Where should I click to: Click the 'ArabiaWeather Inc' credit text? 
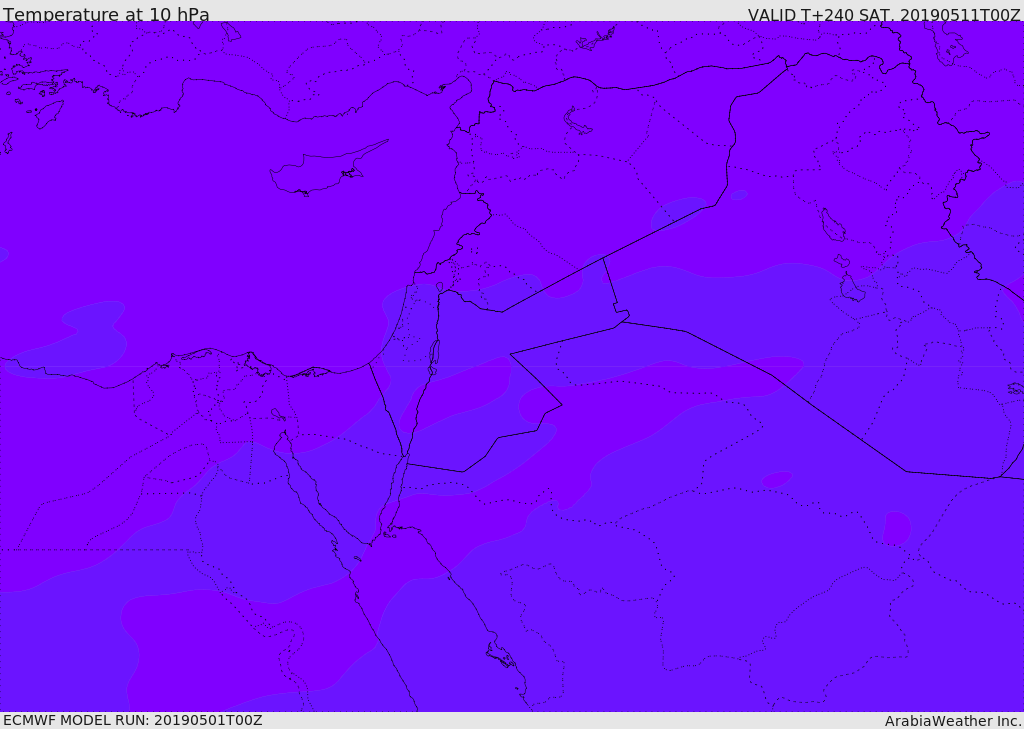click(953, 721)
